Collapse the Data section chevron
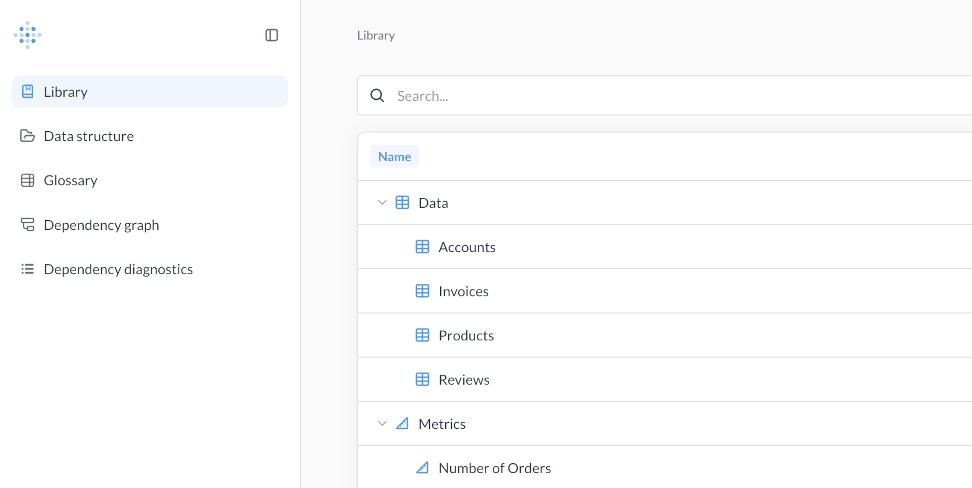This screenshot has height=488, width=972. 382,203
